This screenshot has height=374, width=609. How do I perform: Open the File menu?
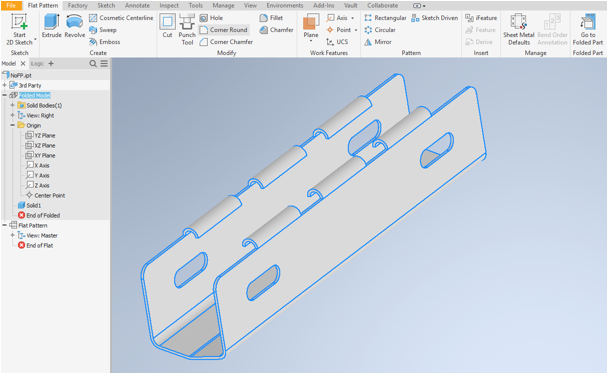click(x=11, y=5)
